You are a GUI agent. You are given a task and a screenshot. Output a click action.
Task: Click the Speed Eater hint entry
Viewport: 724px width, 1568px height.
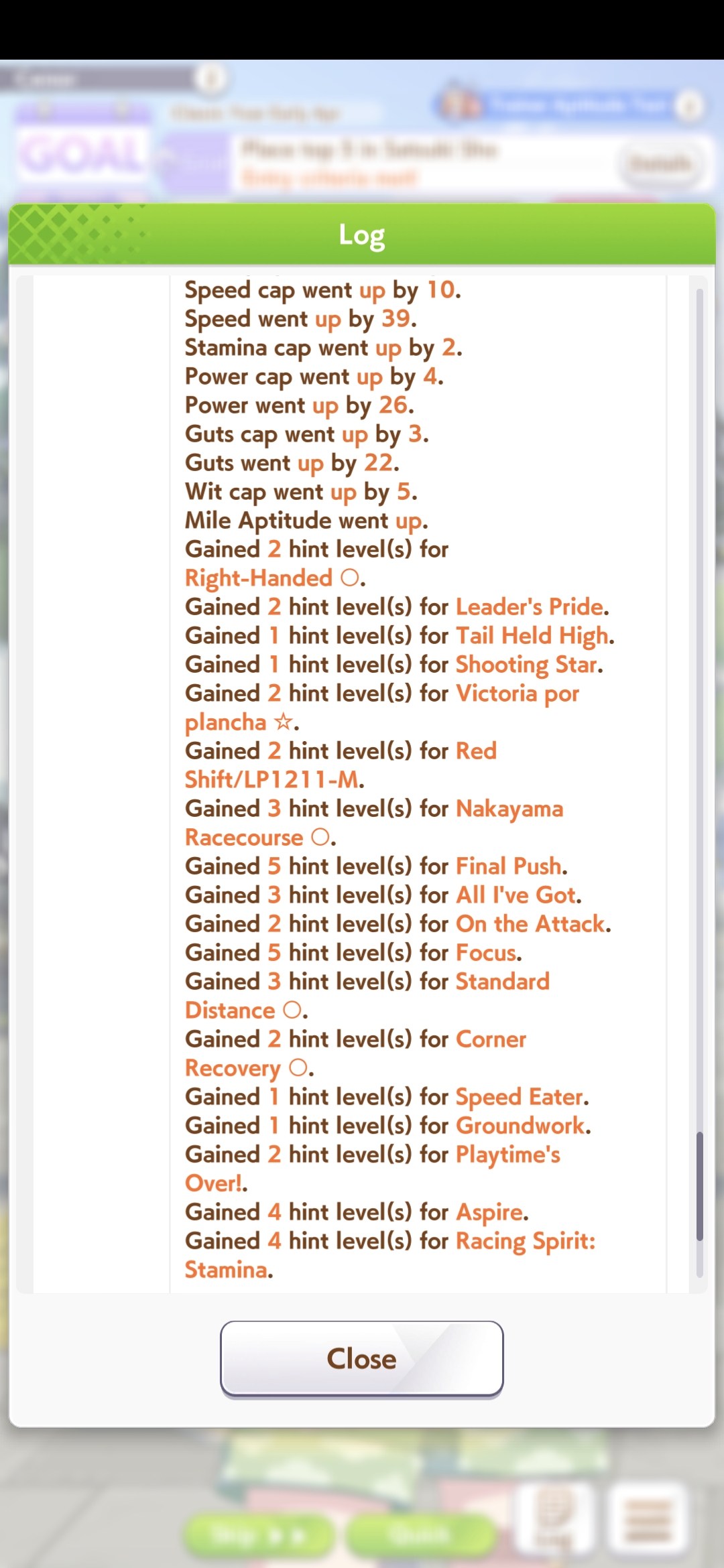coord(387,1096)
